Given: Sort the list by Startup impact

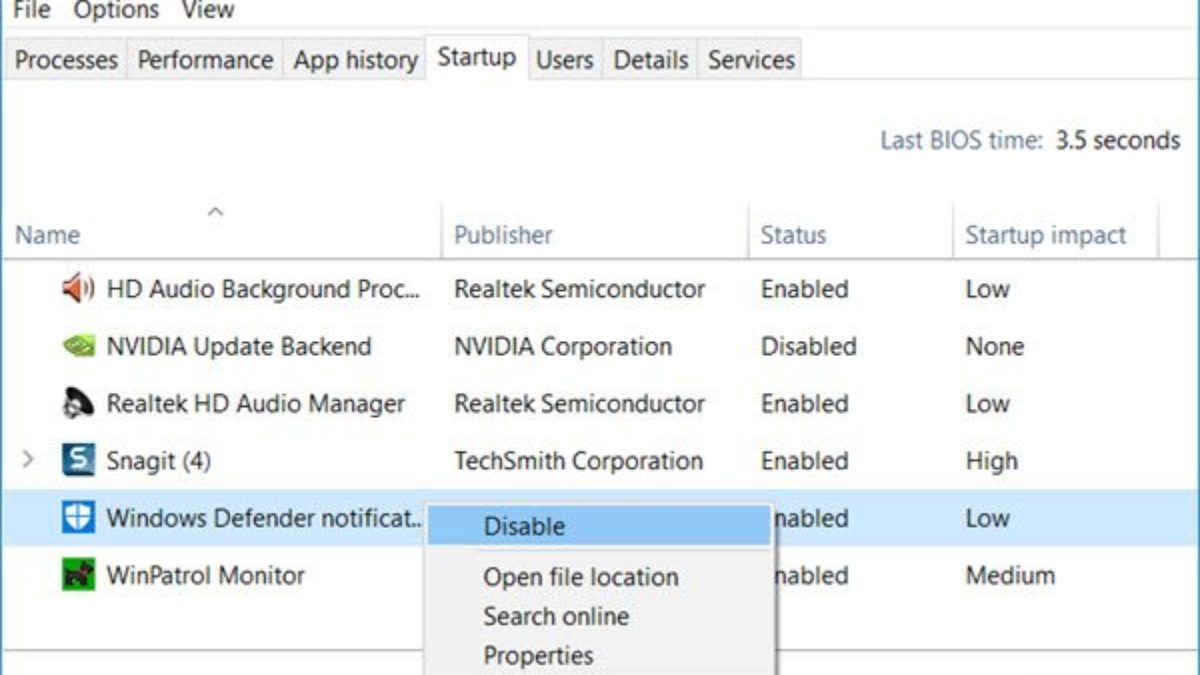Looking at the screenshot, I should [1045, 236].
